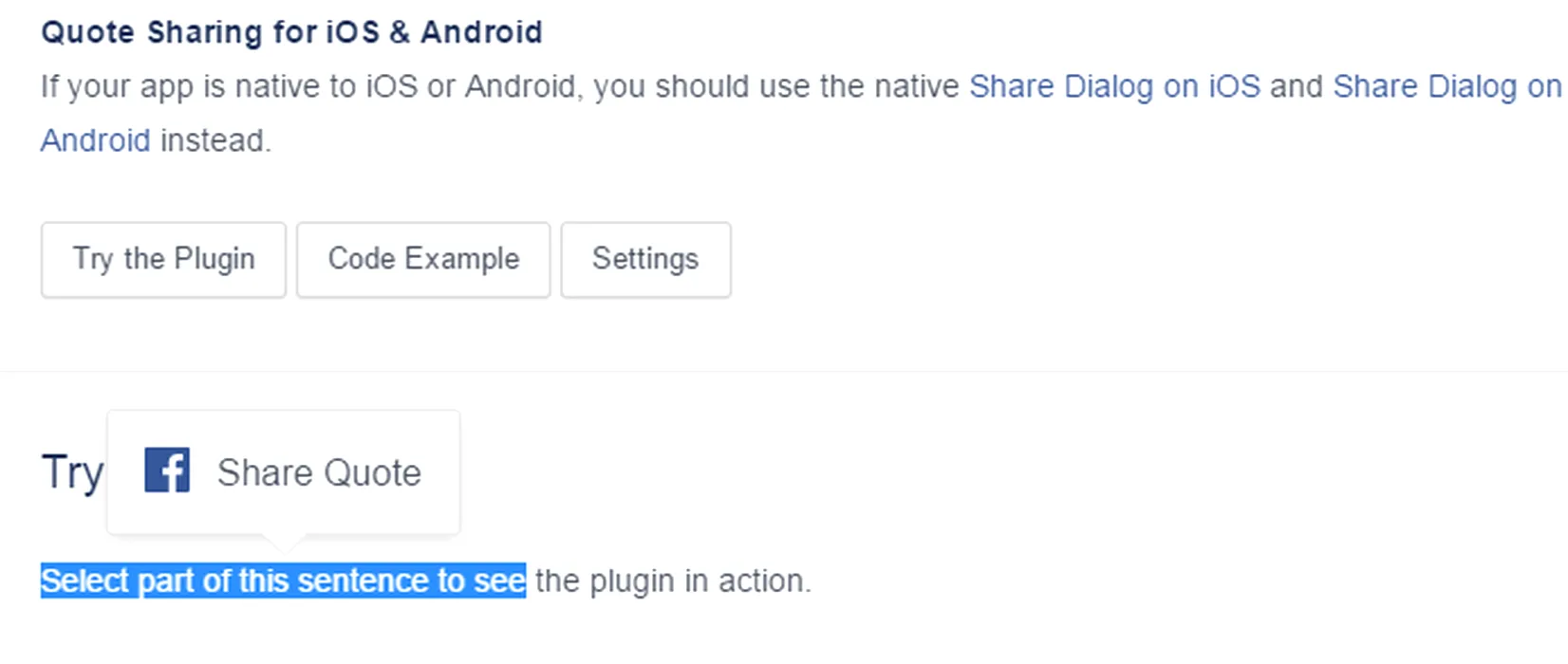1568x664 pixels.
Task: Click the word 'instead.' after Android link
Action: point(215,140)
